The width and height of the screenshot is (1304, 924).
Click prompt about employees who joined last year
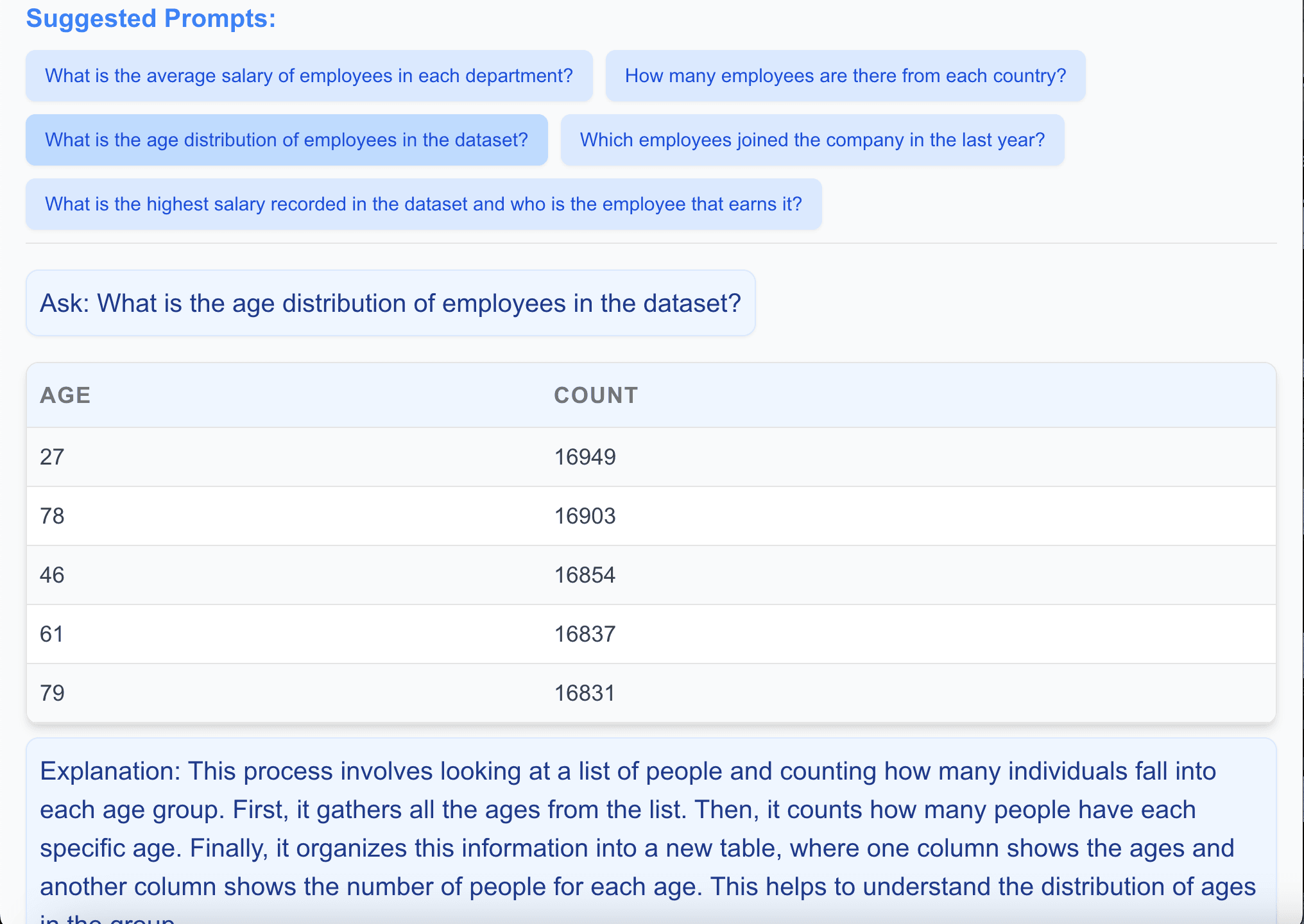pos(812,140)
